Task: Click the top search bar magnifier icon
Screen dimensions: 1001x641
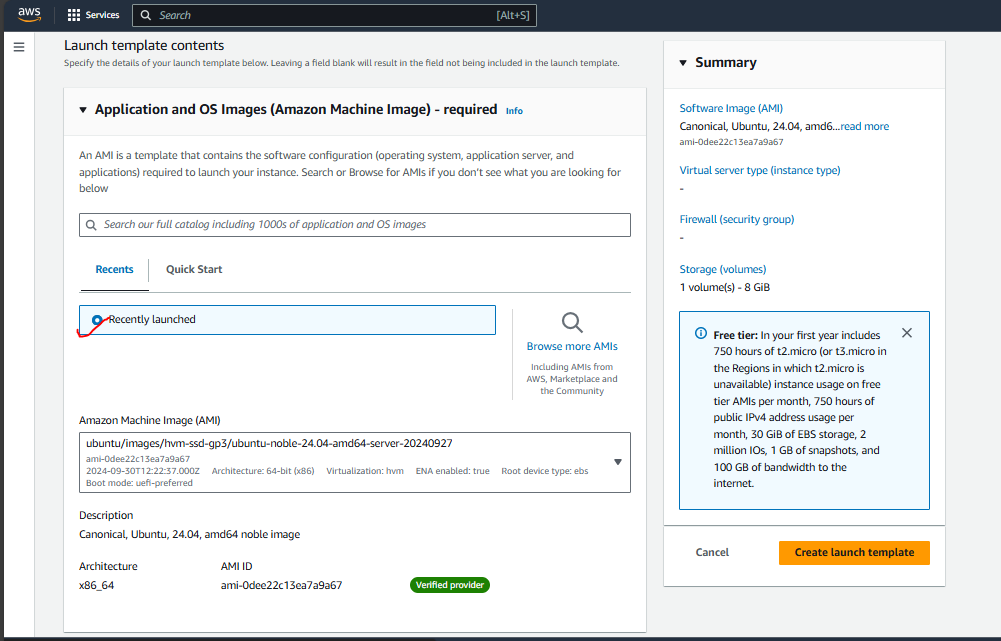Action: pos(146,15)
